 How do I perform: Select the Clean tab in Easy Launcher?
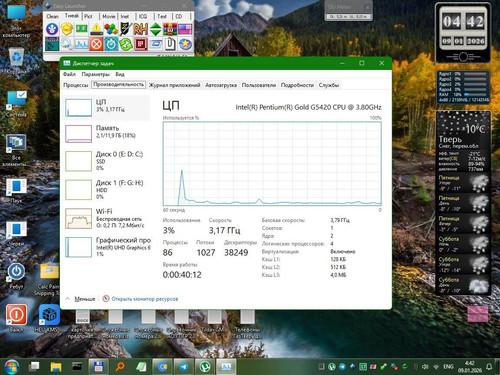click(x=52, y=16)
